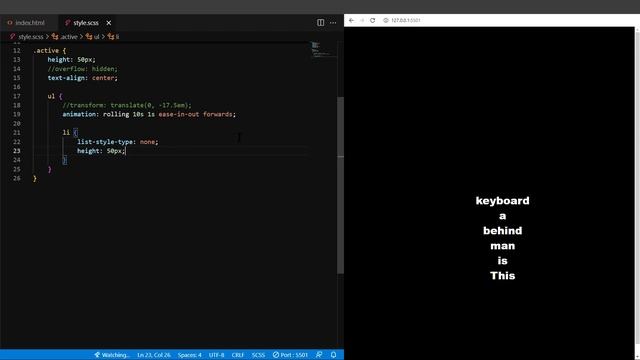Image resolution: width=640 pixels, height=360 pixels.
Task: Click the word behind in browser
Action: pyautogui.click(x=502, y=231)
